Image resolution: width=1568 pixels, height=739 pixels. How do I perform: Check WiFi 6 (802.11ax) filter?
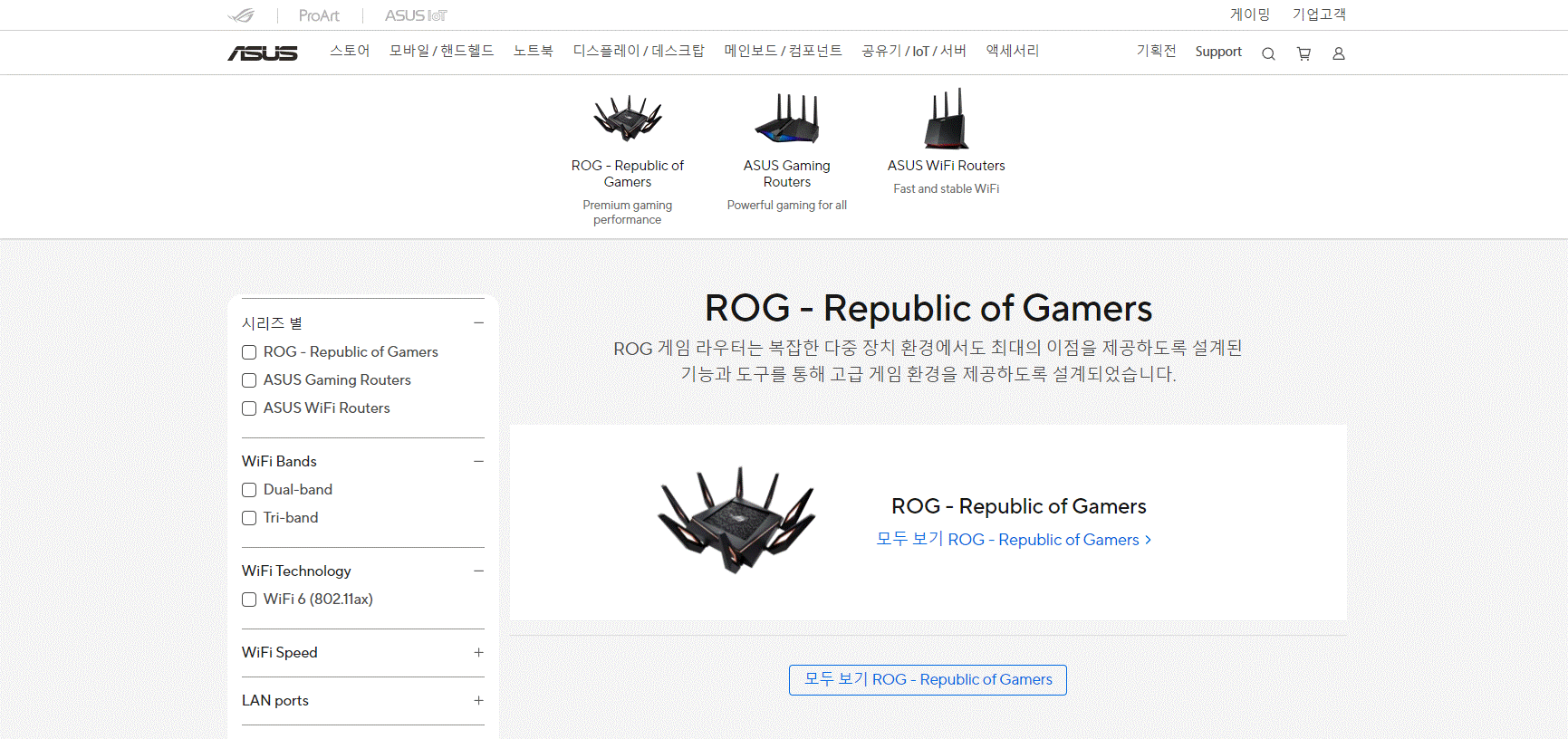click(249, 600)
